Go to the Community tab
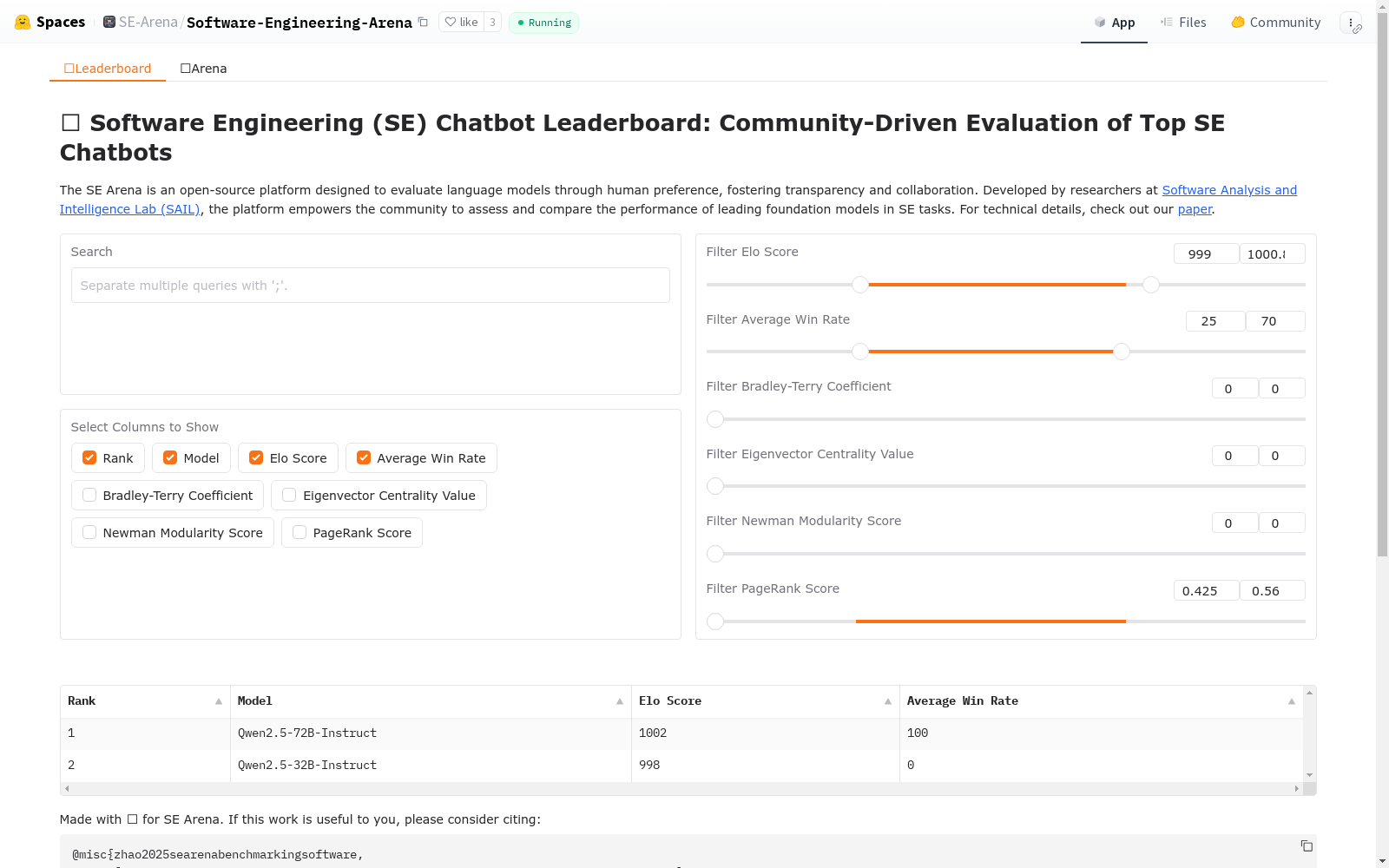Image resolution: width=1389 pixels, height=868 pixels. pyautogui.click(x=1275, y=23)
